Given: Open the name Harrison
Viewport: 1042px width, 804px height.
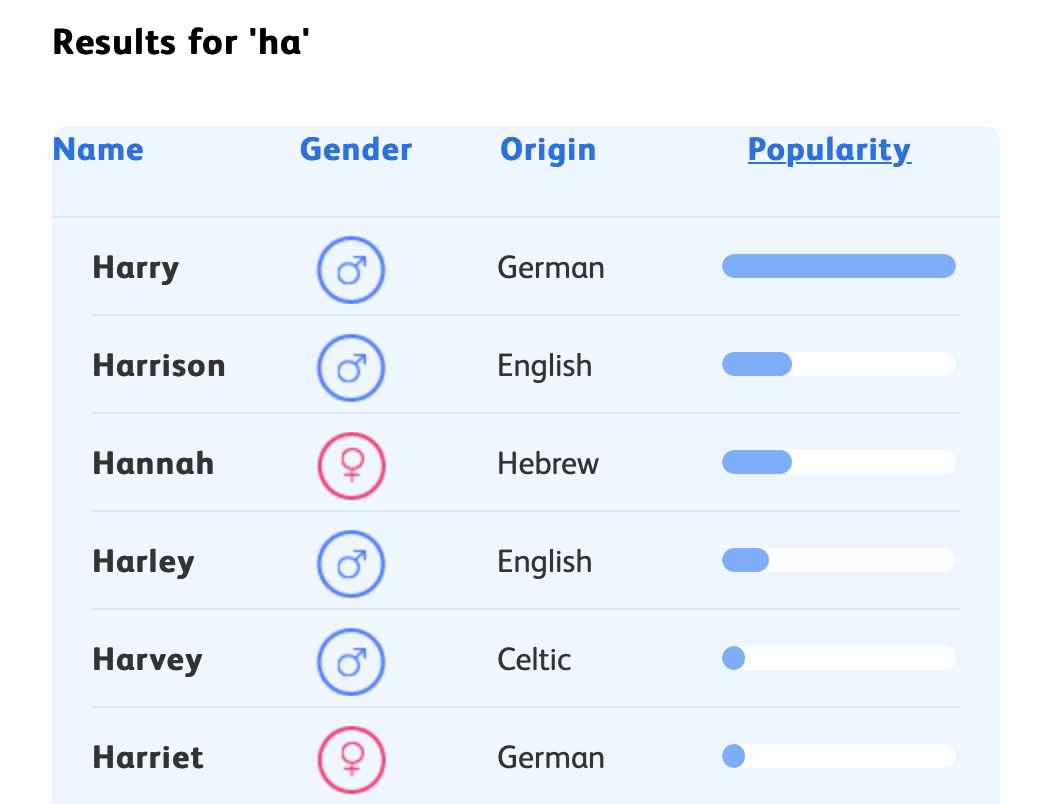Looking at the screenshot, I should point(159,366).
